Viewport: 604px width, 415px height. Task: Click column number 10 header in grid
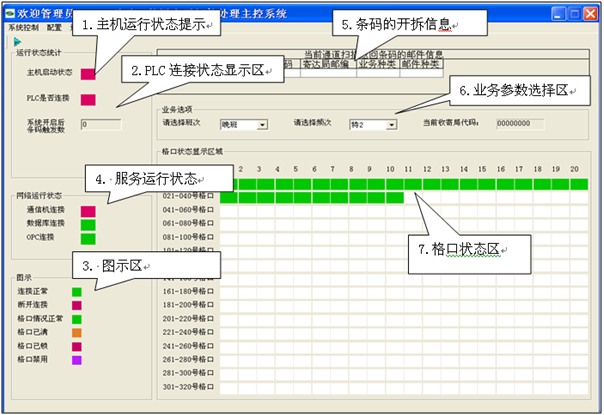[x=390, y=169]
